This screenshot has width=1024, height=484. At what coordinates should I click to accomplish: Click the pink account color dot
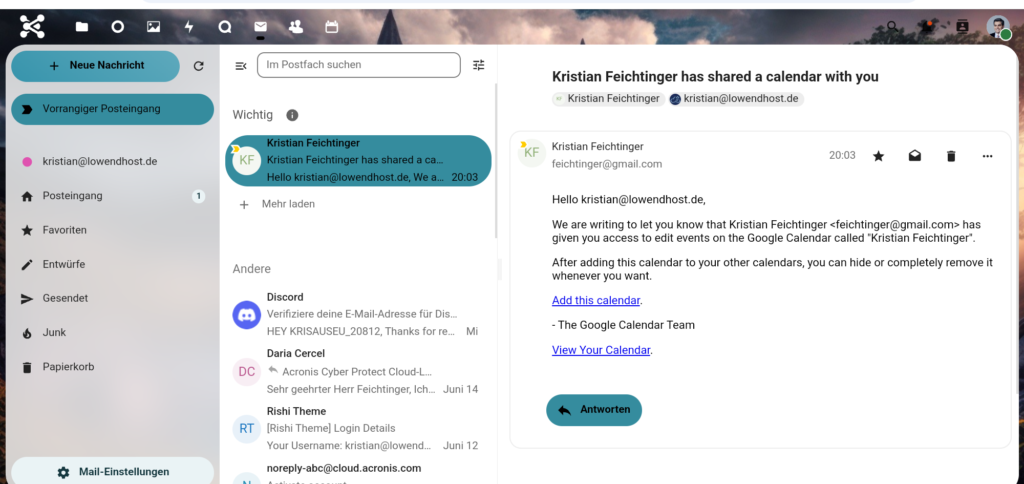[x=27, y=161]
